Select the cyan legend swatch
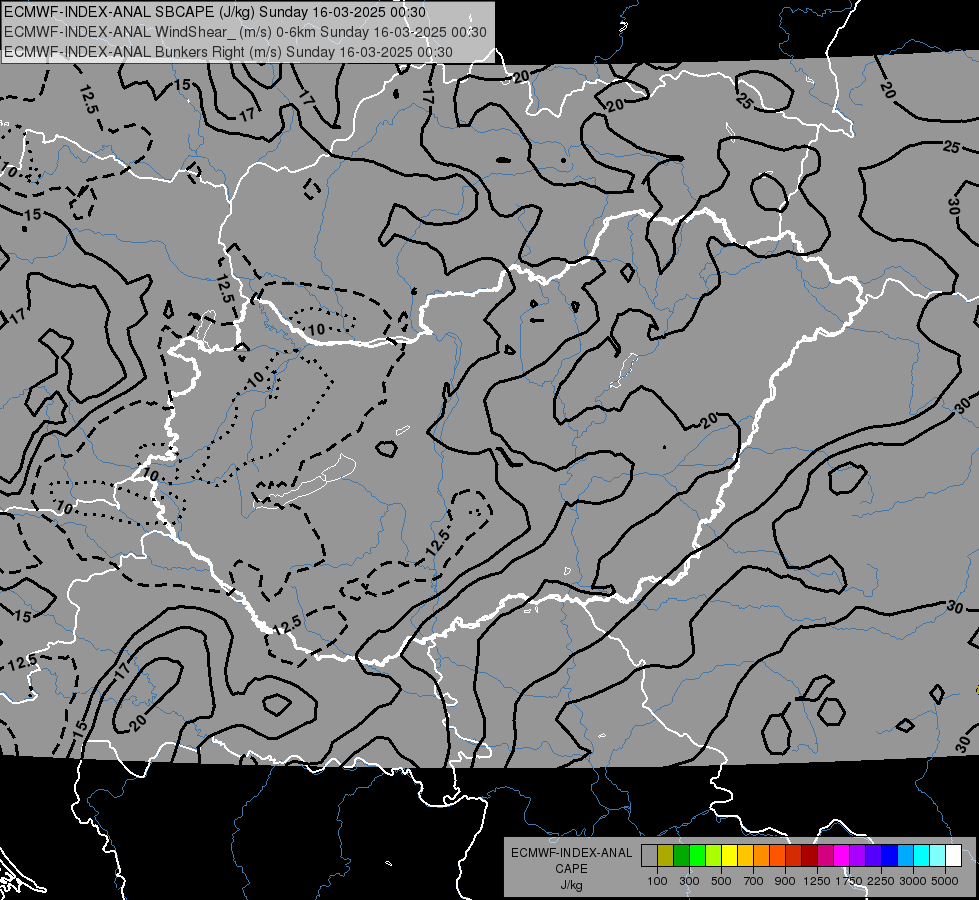The height and width of the screenshot is (900, 979). (x=921, y=856)
